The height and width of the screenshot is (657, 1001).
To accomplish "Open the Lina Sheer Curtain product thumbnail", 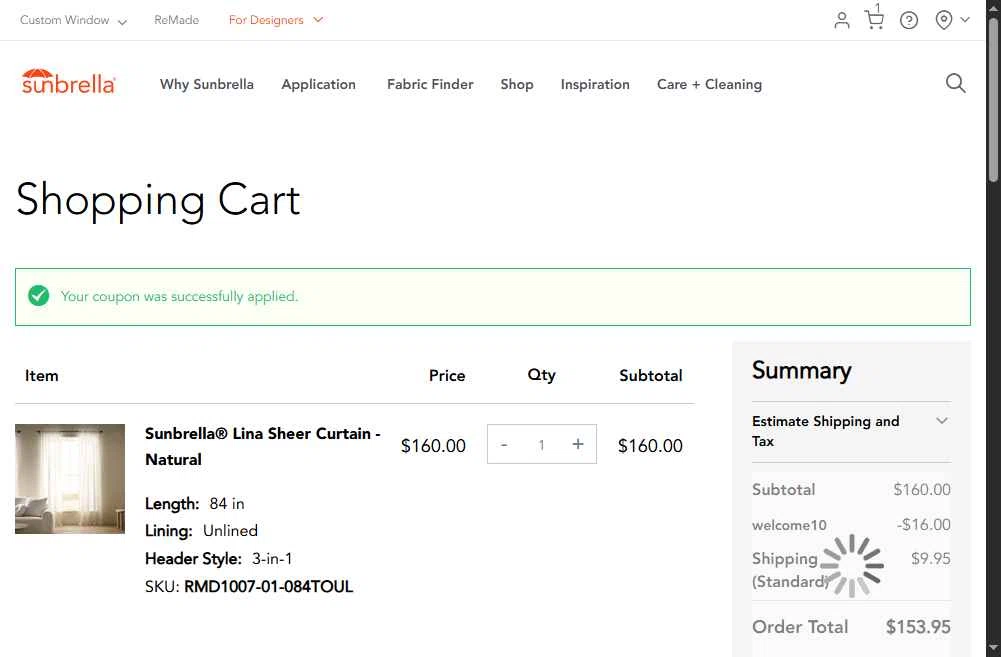I will [x=70, y=479].
